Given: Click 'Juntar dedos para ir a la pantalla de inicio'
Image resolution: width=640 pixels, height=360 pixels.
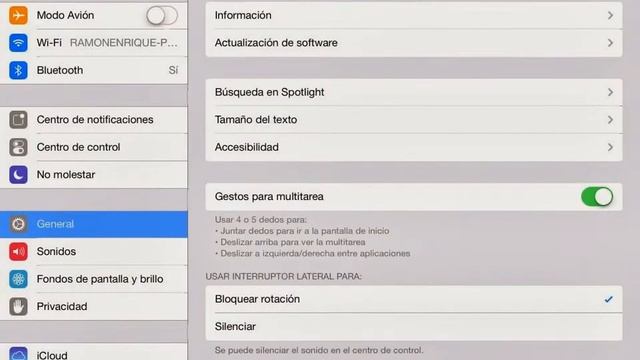Looking at the screenshot, I should pyautogui.click(x=305, y=231).
